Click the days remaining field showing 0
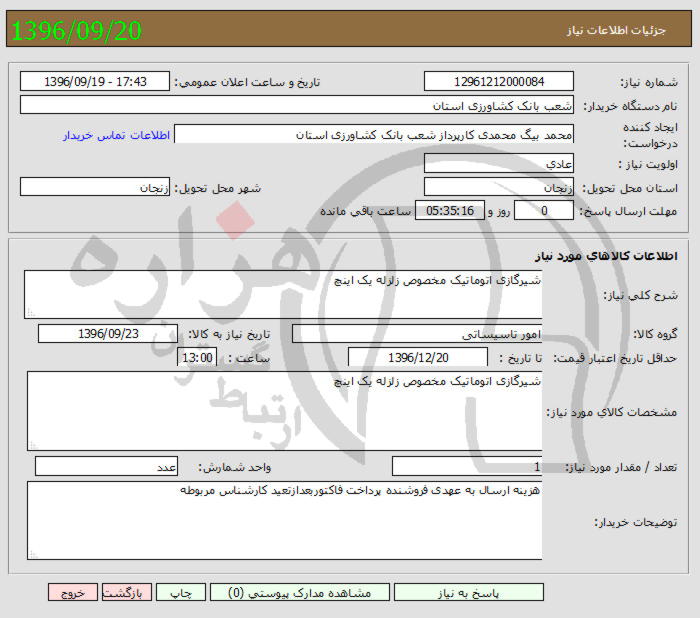 pyautogui.click(x=544, y=210)
